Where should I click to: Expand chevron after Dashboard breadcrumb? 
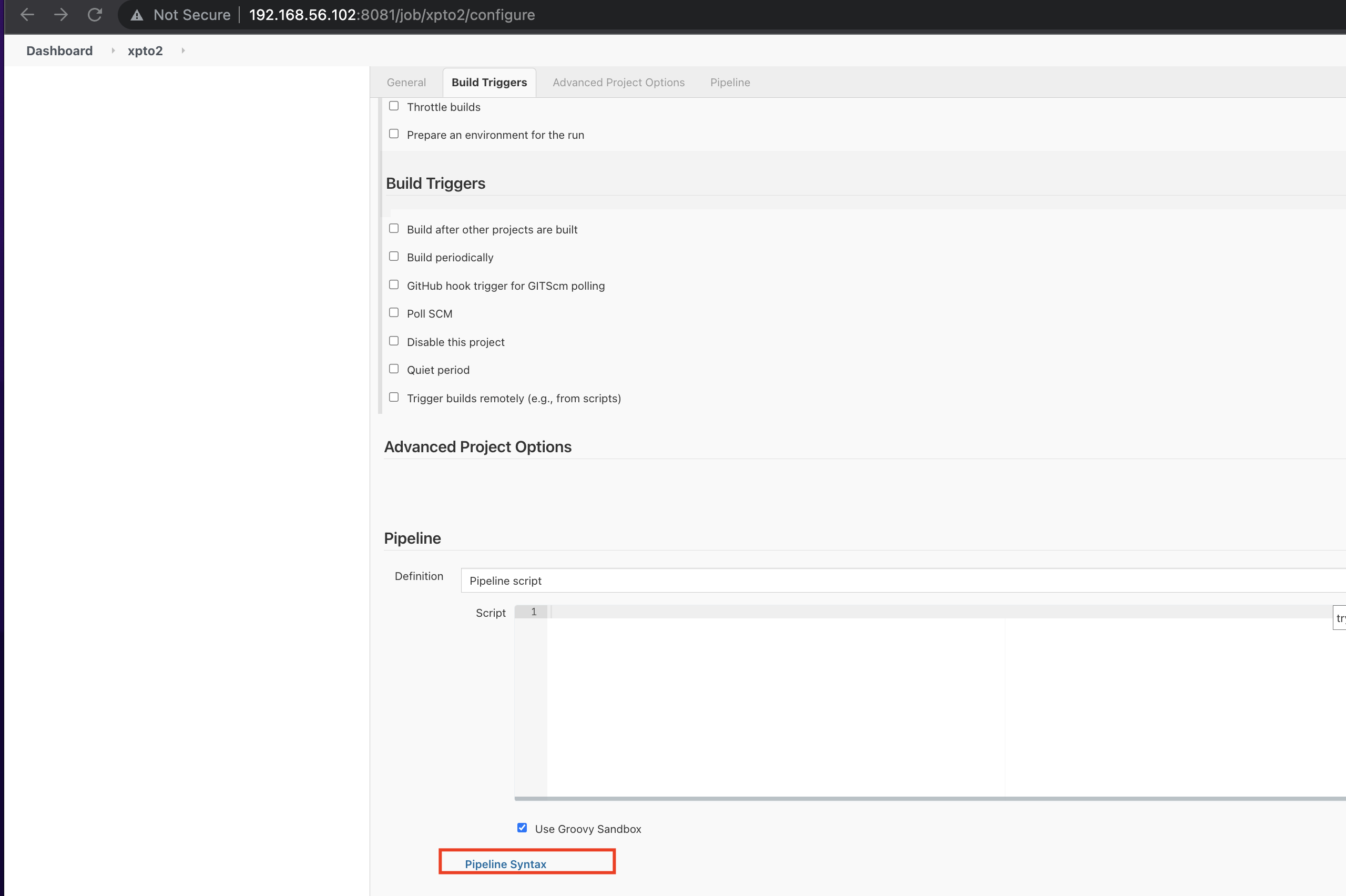(113, 51)
